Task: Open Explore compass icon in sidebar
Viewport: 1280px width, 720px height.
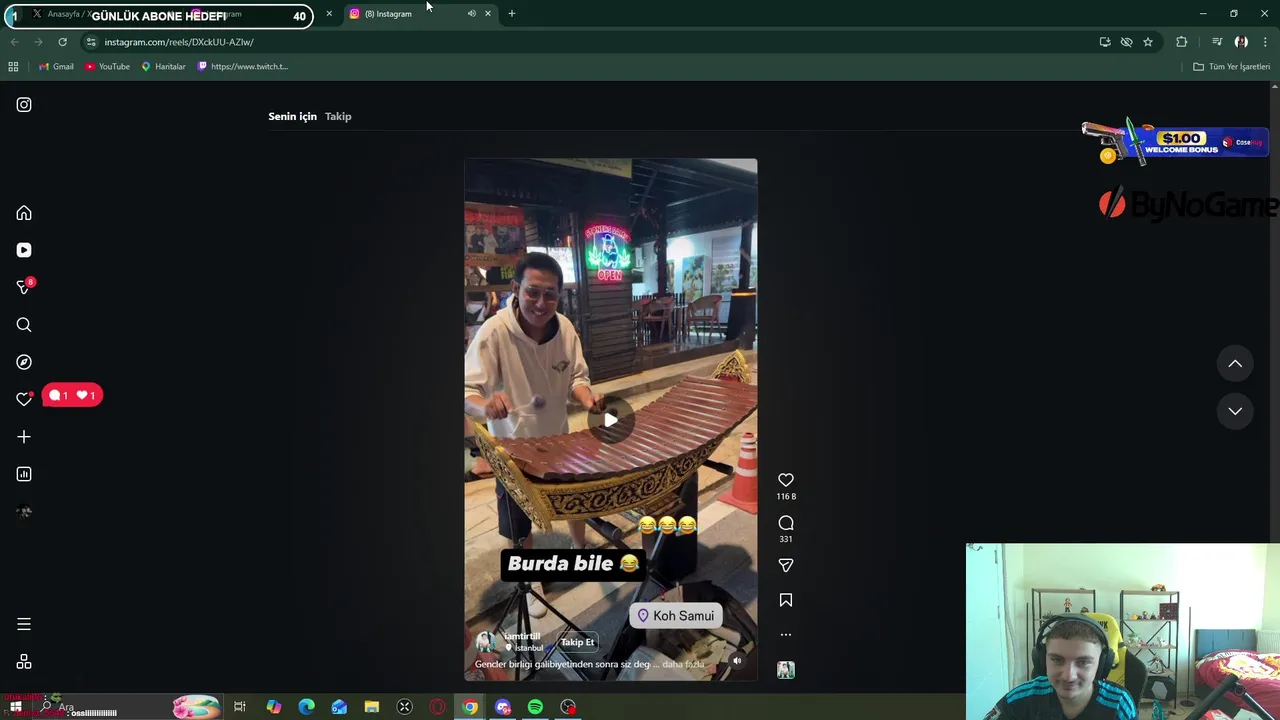Action: tap(24, 362)
